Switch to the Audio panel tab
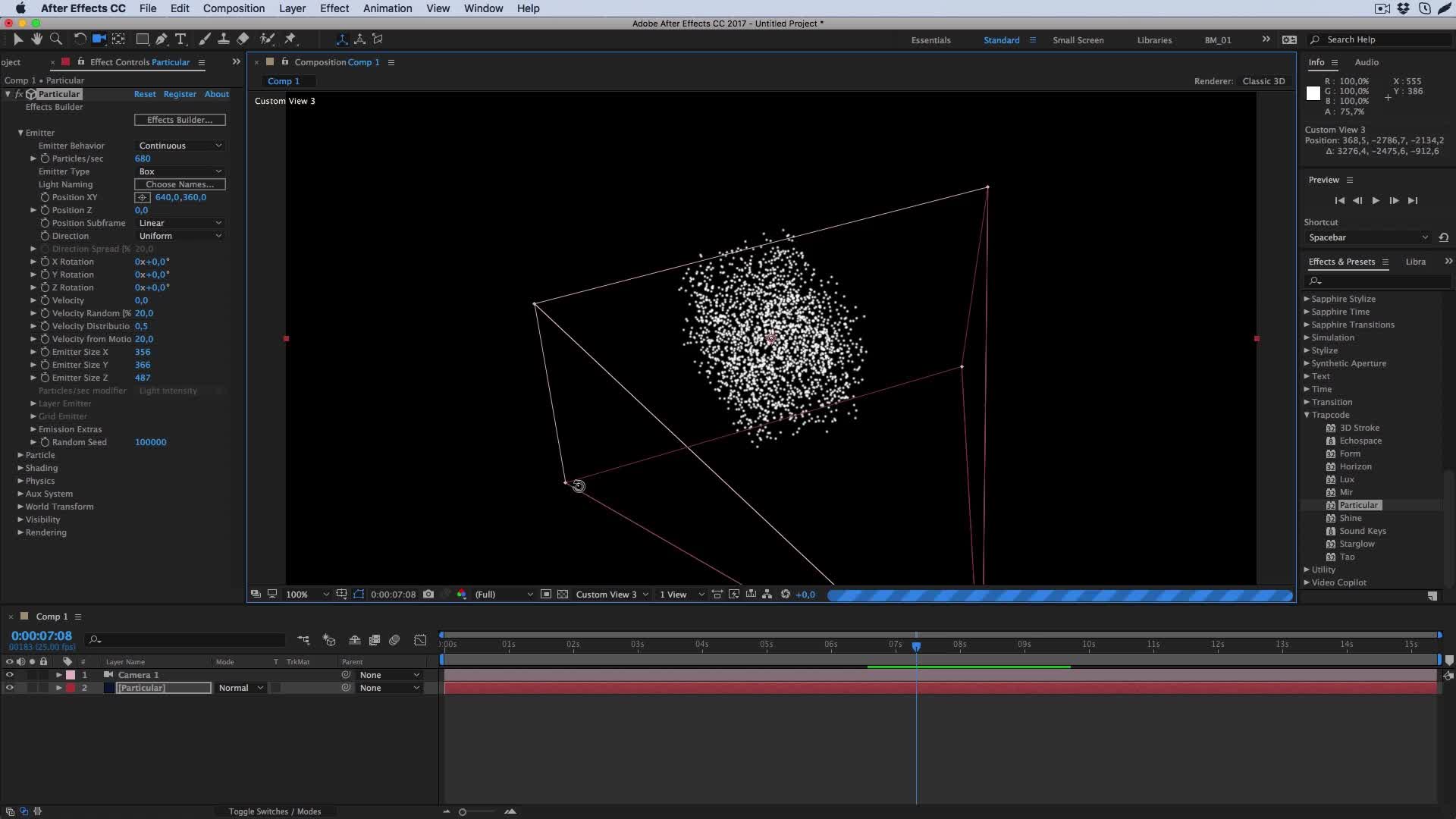The height and width of the screenshot is (819, 1456). click(x=1367, y=62)
